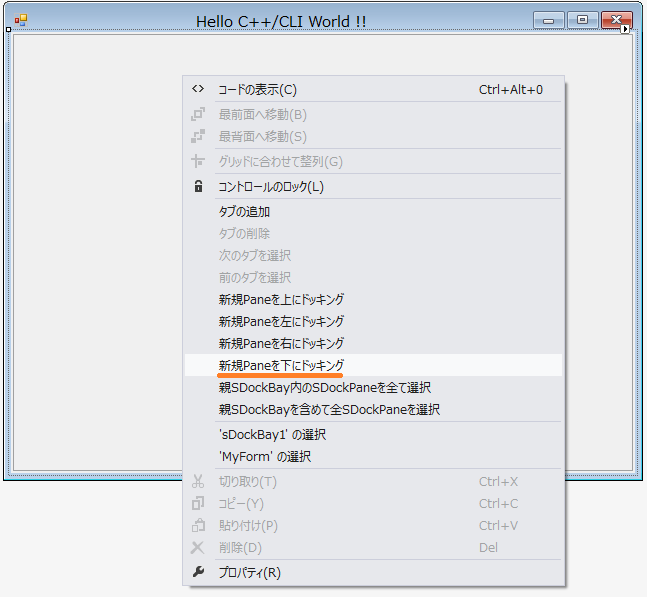The height and width of the screenshot is (597, 647).
Task: Open the smart tag arrow at the form's corner
Action: pyautogui.click(x=625, y=29)
